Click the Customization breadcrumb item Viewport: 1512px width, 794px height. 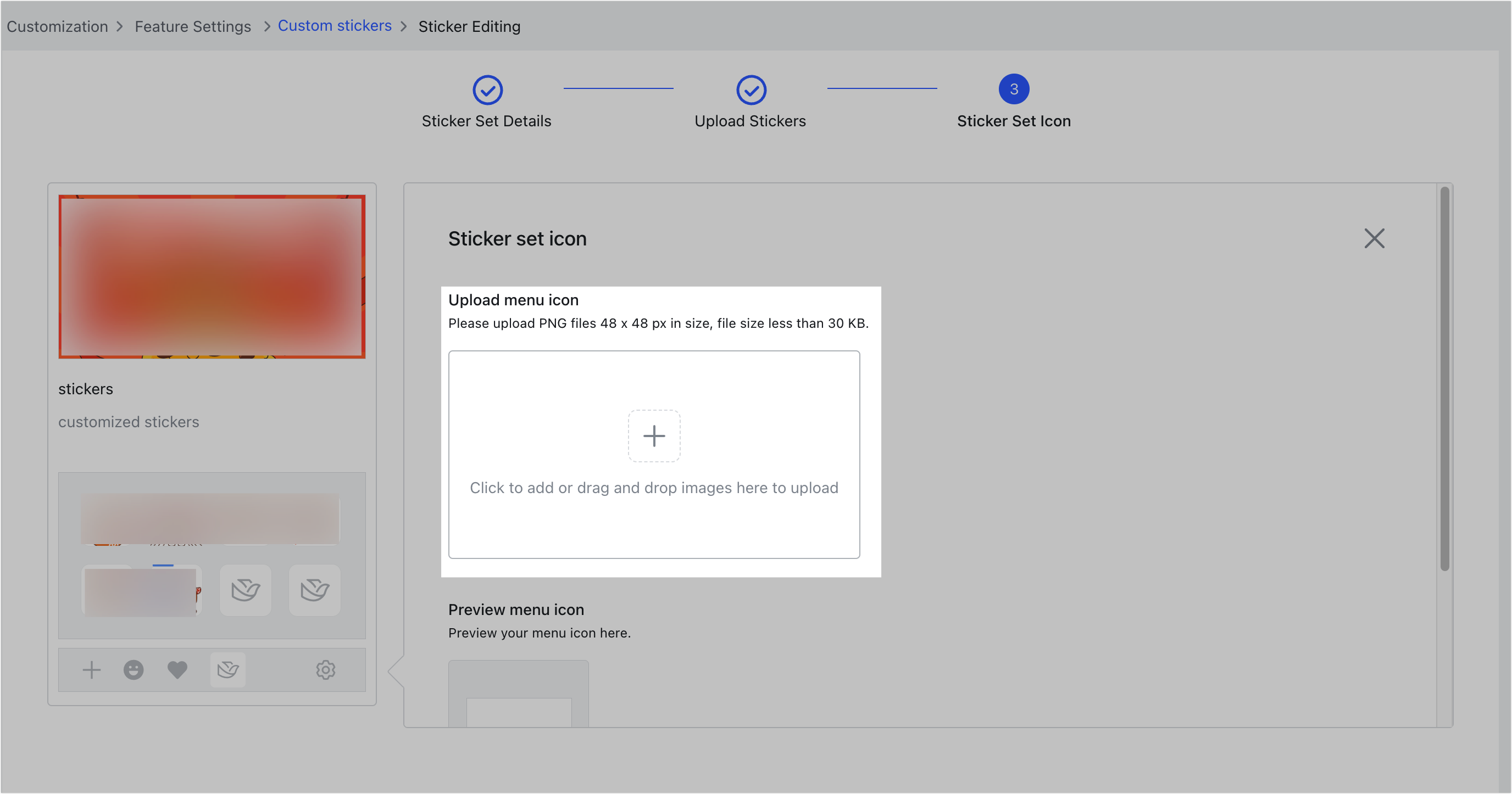click(57, 26)
